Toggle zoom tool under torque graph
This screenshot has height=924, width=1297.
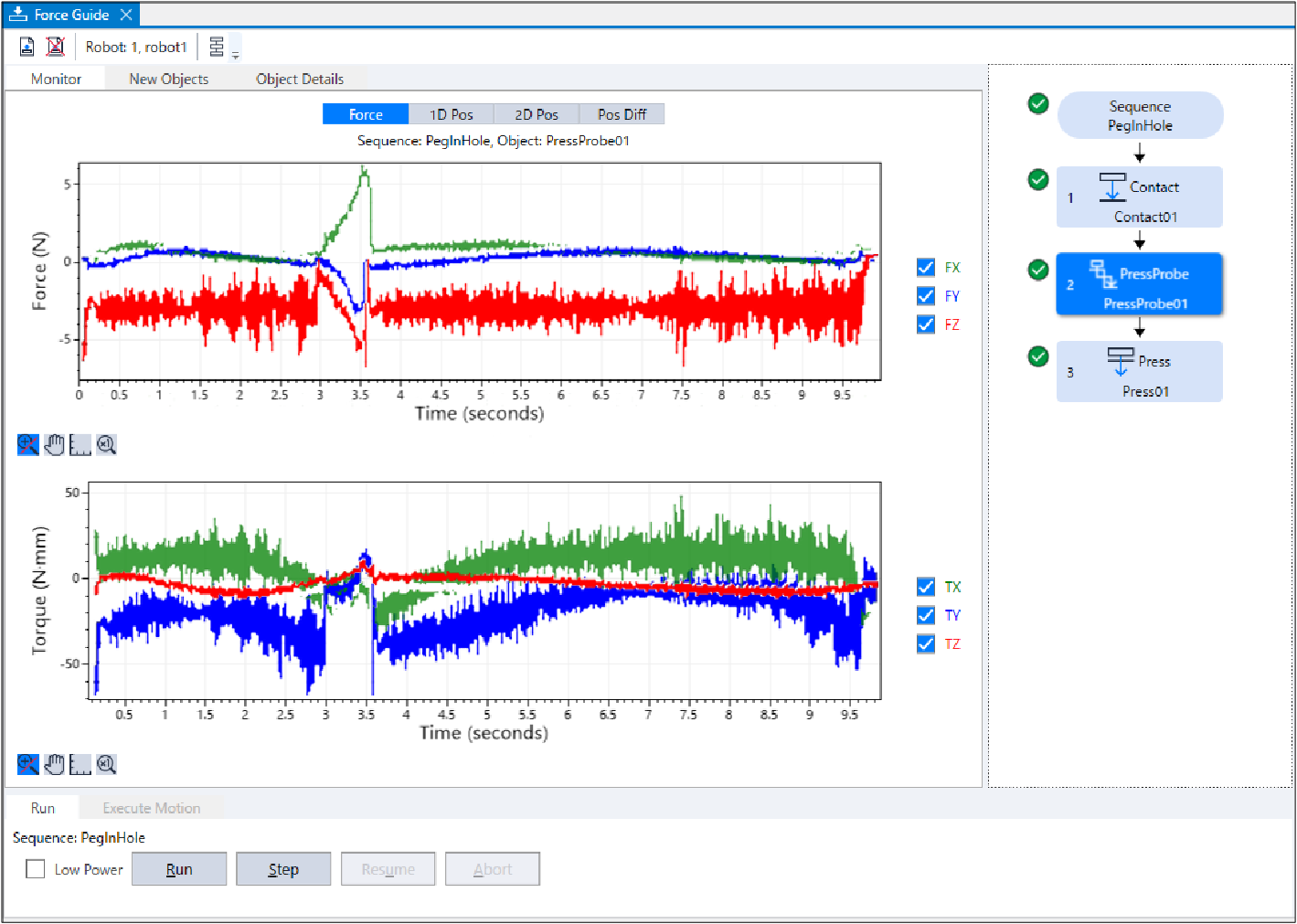tap(28, 764)
